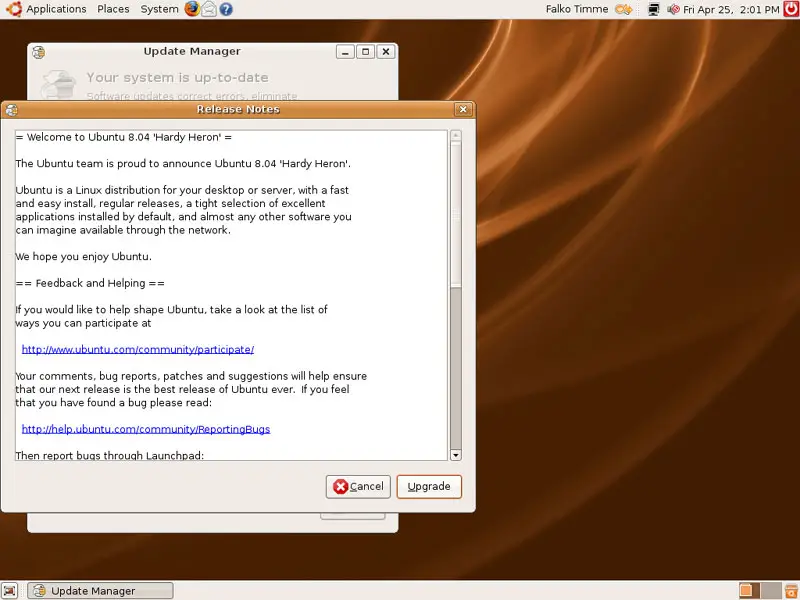Screen dimensions: 800x600
Task: Open the Evolution mail launcher icon
Action: pos(209,9)
